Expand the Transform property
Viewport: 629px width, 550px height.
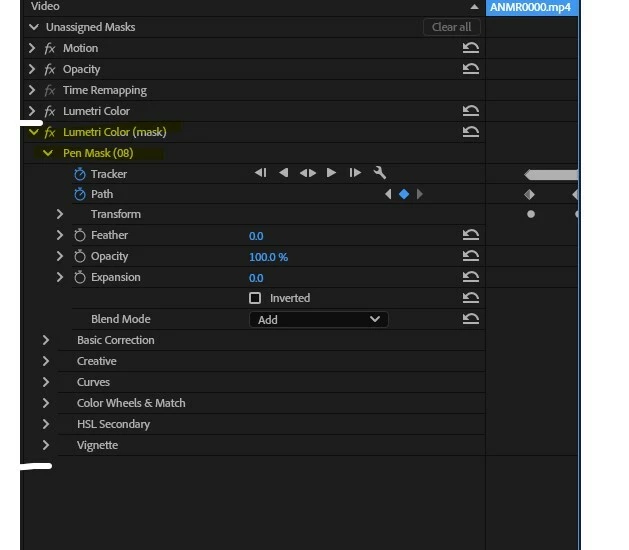59,214
